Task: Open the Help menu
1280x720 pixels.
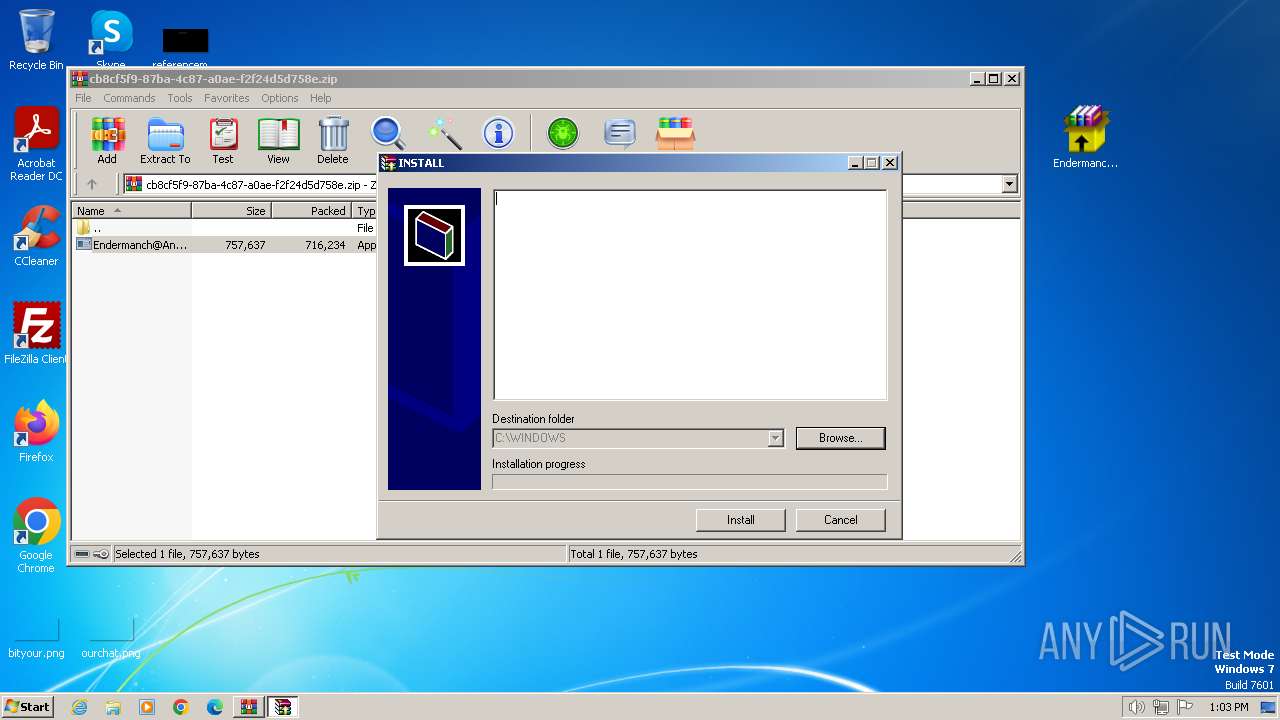Action: [320, 98]
